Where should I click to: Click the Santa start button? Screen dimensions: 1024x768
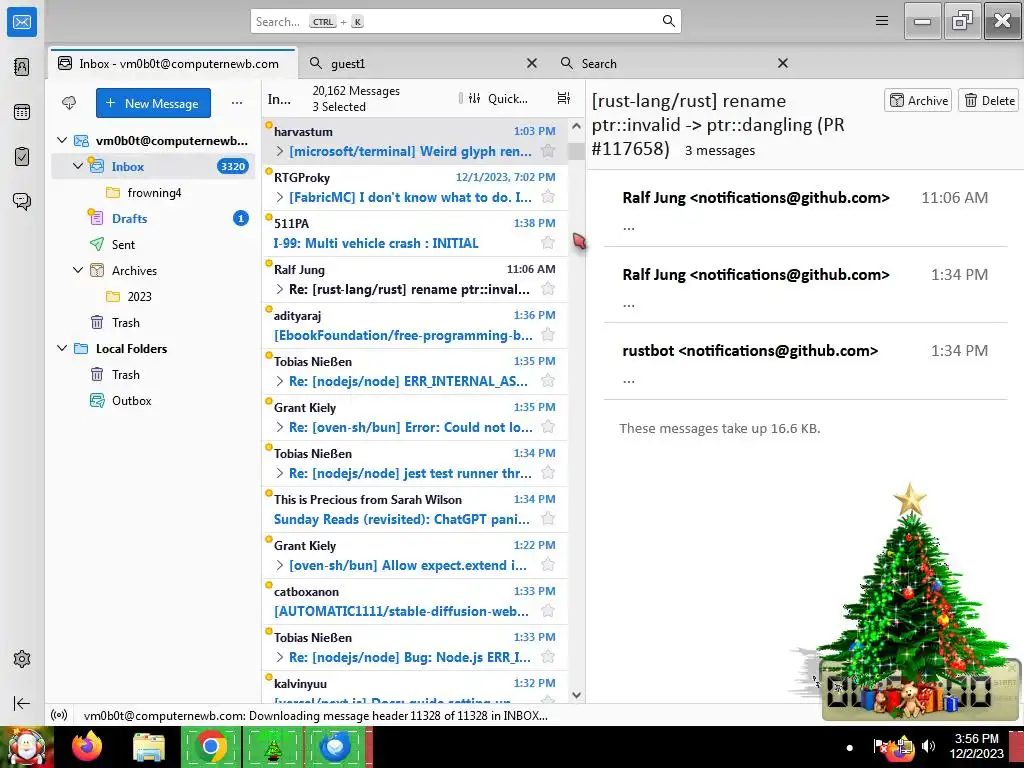coord(26,746)
